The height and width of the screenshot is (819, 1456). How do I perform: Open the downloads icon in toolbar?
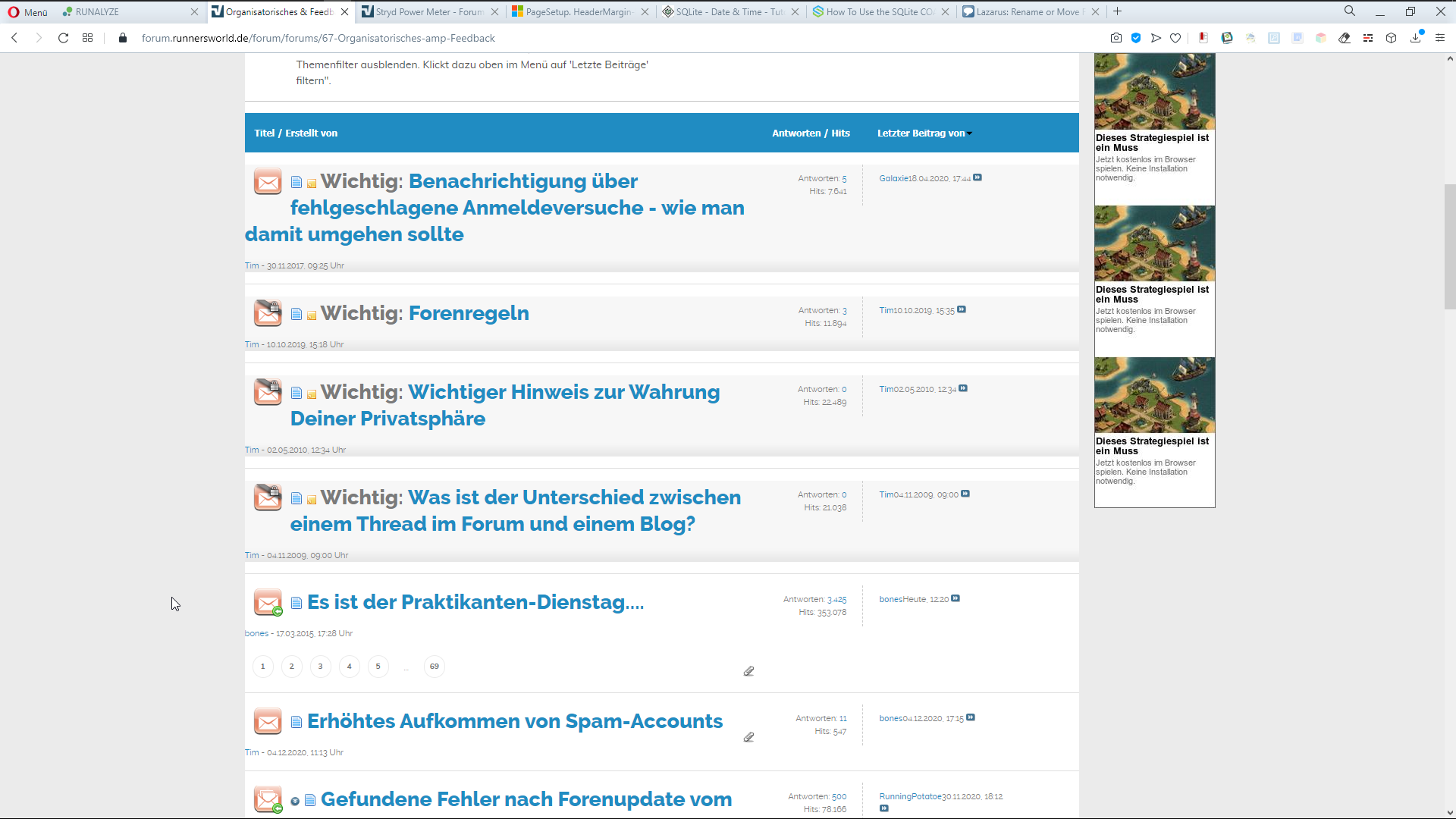click(x=1415, y=38)
